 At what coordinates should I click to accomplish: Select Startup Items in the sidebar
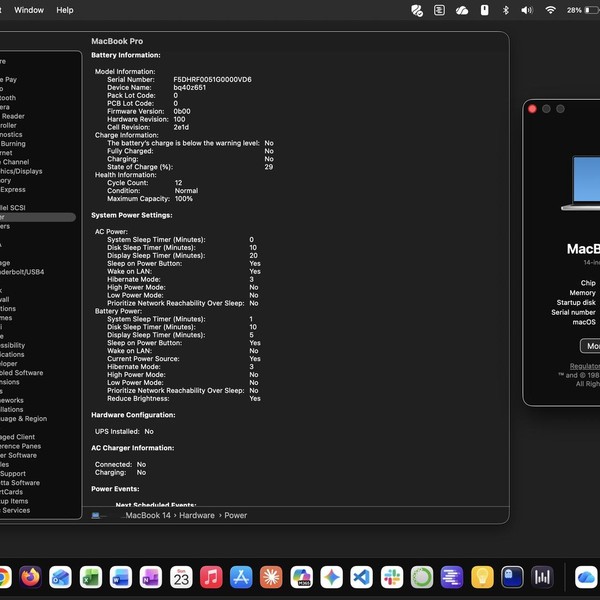[14, 501]
